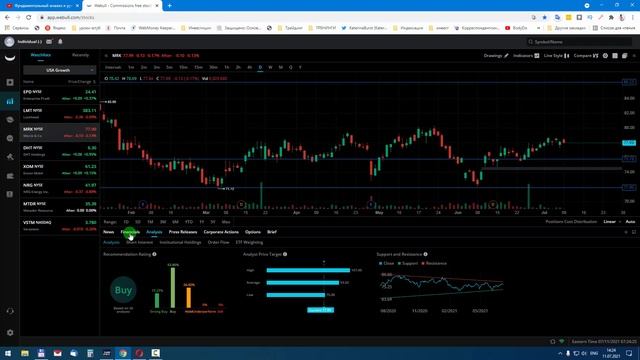Open the Drawings pencil tool
Image resolution: width=640 pixels, height=360 pixels.
tap(496, 56)
